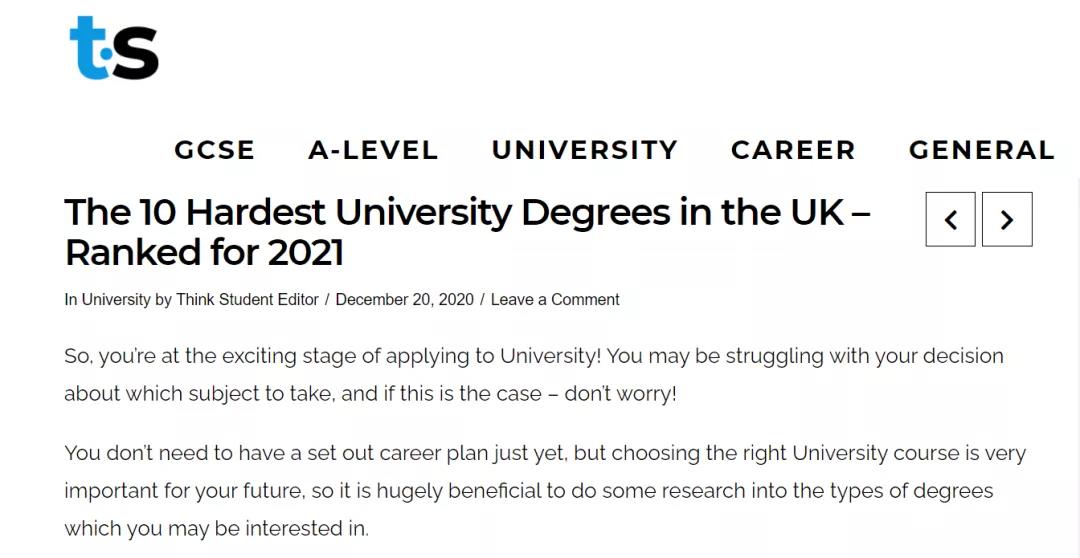Click the line starting 'You don't need to have'

click(545, 453)
